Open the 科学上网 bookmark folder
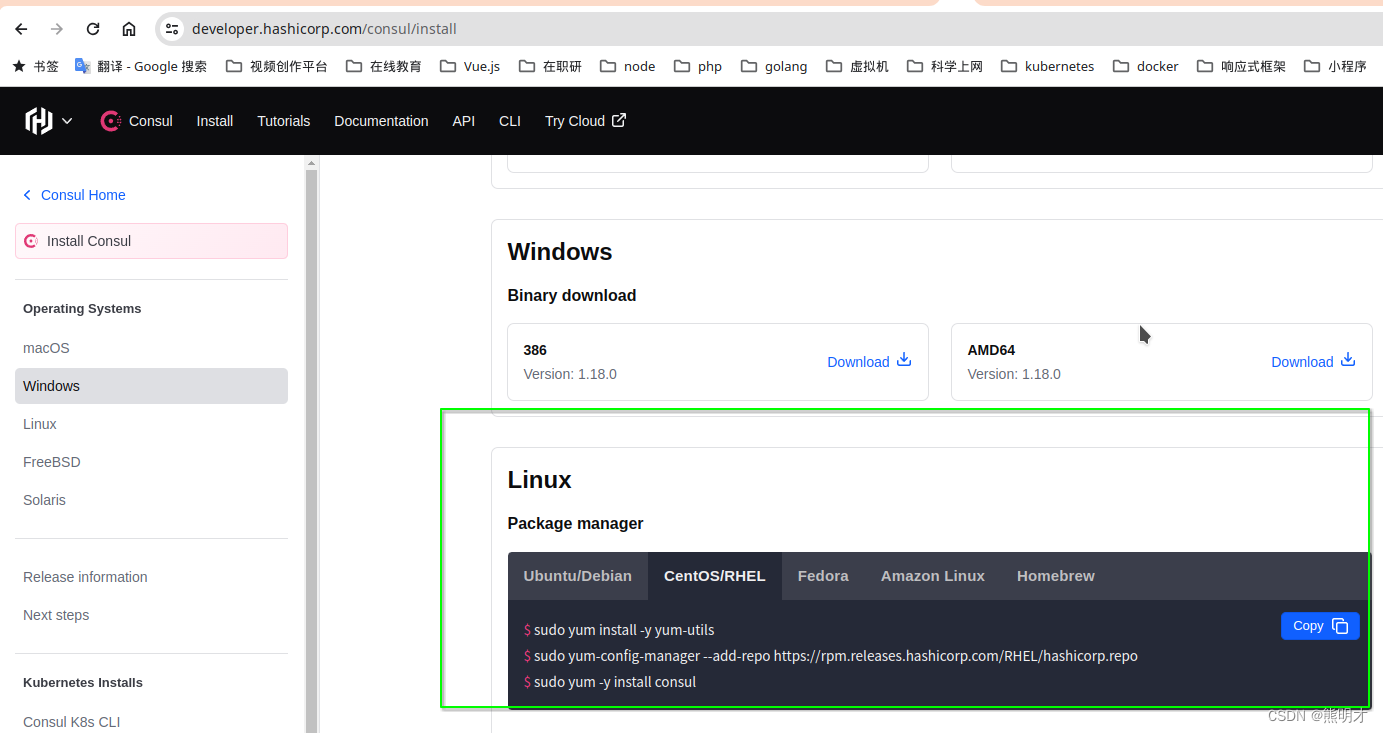 click(945, 66)
